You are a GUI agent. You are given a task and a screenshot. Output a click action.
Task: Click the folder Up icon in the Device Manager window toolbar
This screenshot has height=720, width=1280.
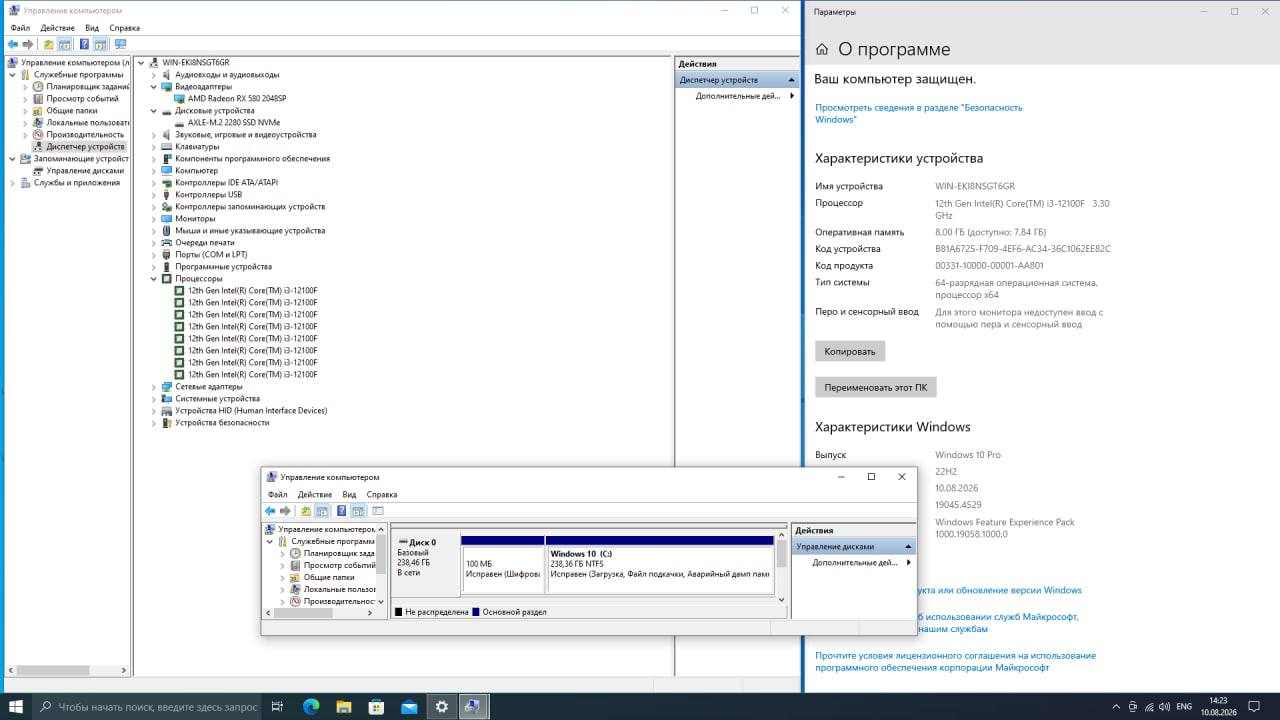(x=48, y=44)
